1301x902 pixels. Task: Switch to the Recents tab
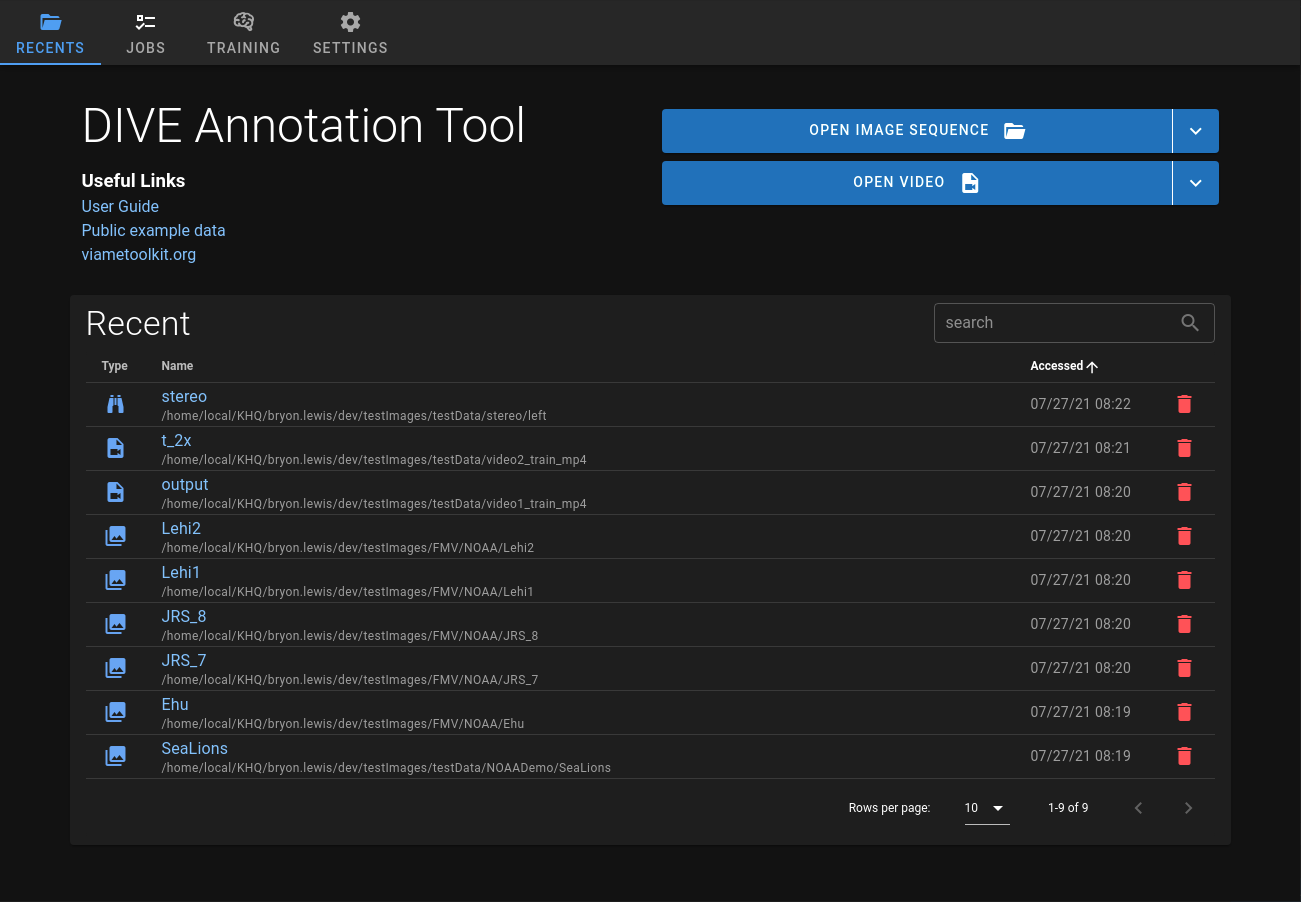pos(50,33)
